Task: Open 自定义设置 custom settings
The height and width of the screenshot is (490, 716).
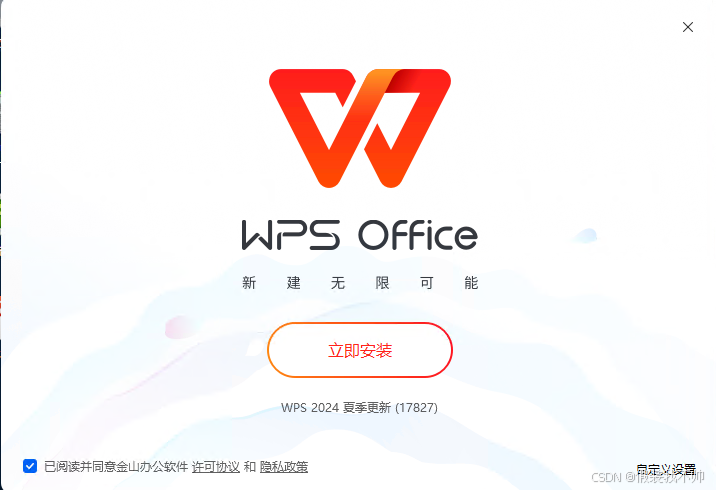Action: [666, 469]
